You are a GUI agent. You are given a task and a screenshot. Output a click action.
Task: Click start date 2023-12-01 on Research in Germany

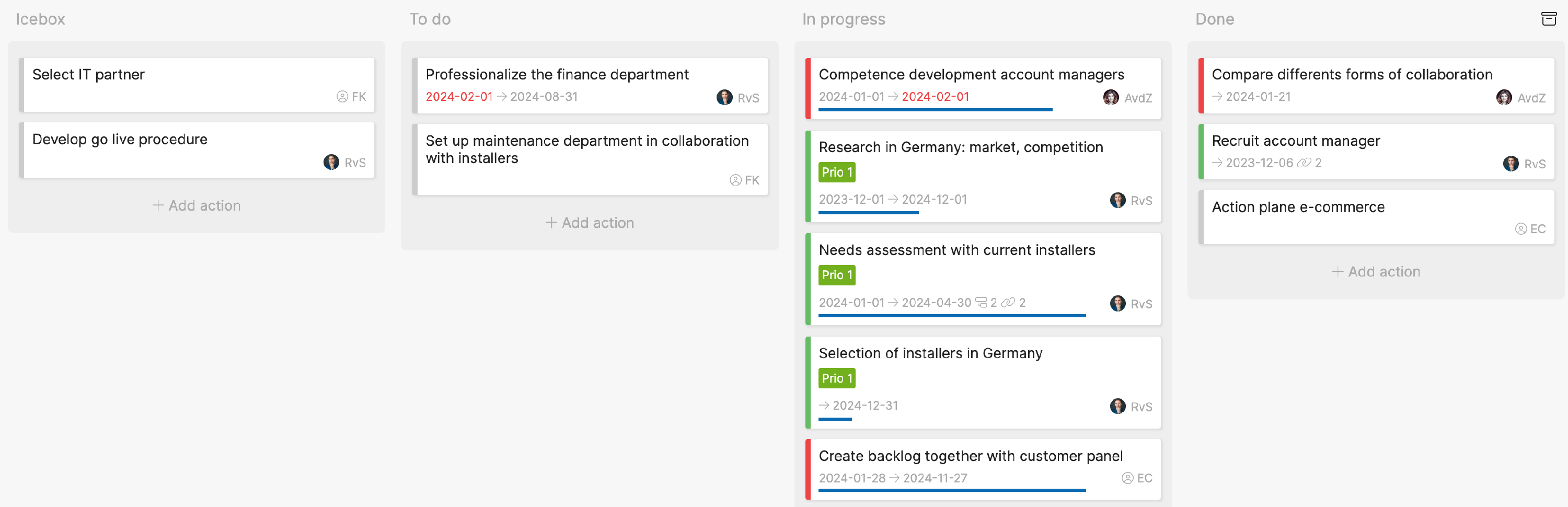[x=851, y=199]
